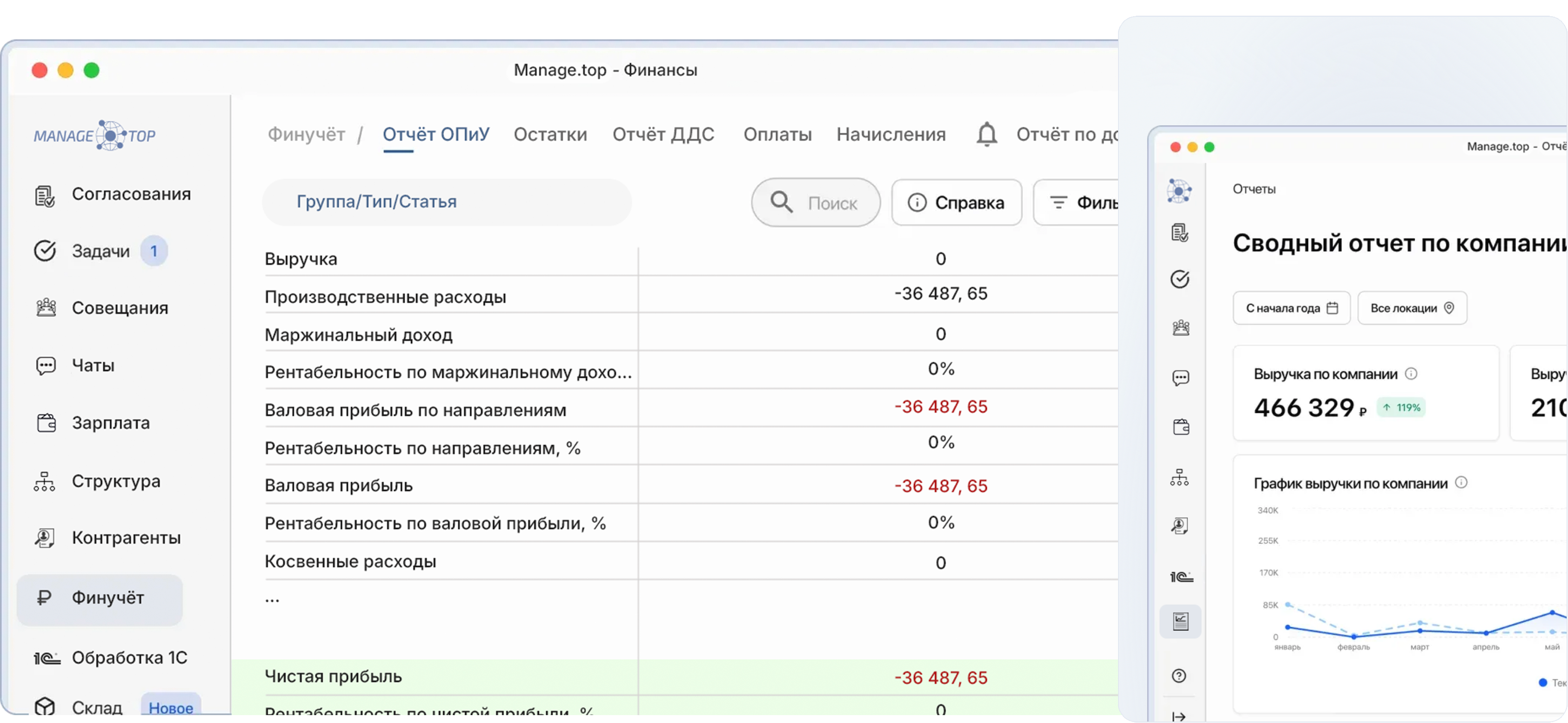
Task: Select the Выручка row
Action: click(x=691, y=259)
